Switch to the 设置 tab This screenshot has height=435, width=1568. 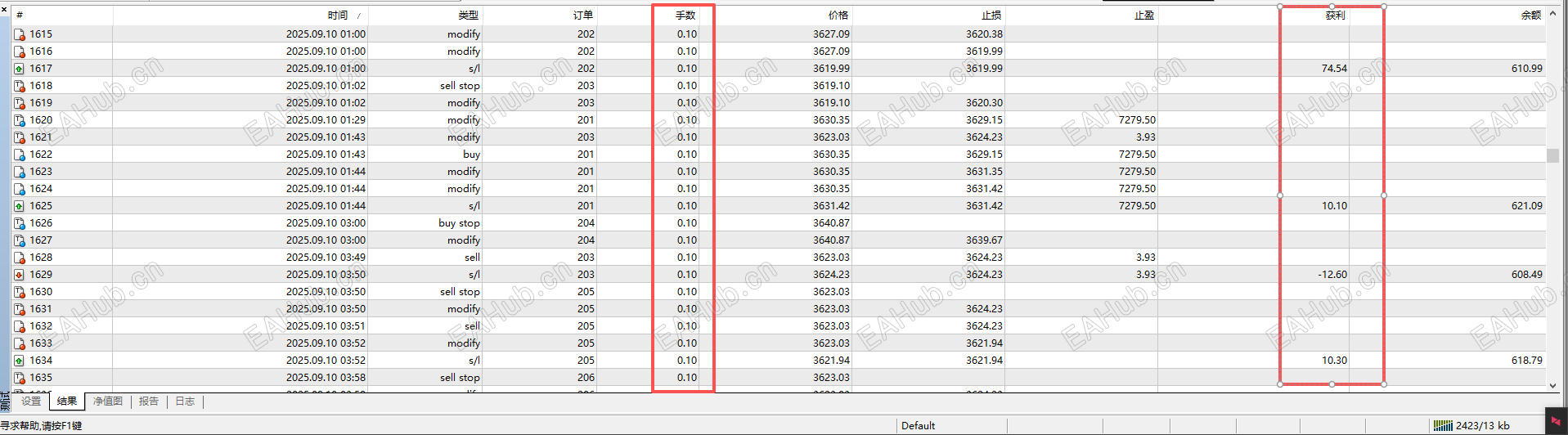[x=31, y=401]
